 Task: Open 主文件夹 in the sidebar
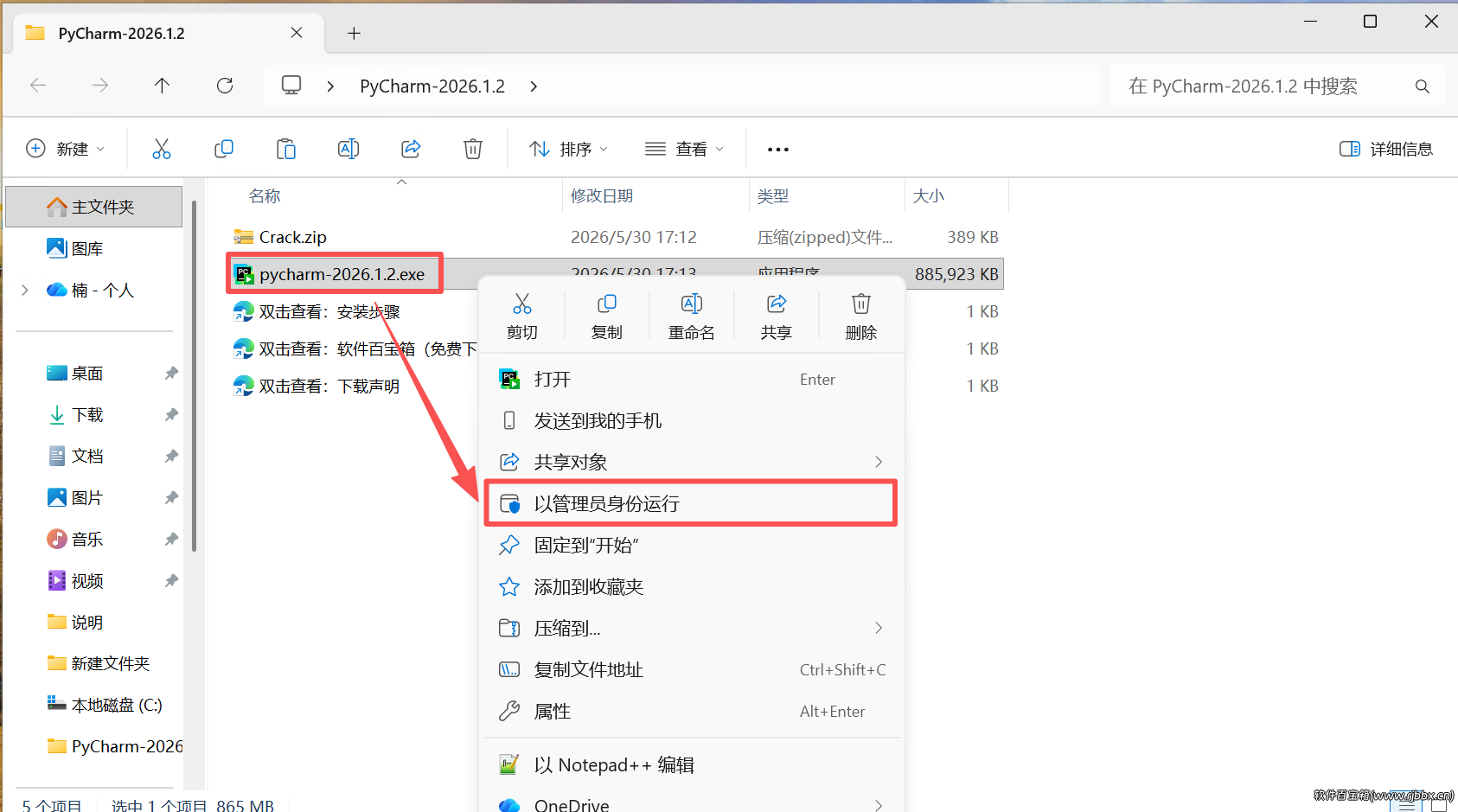point(94,207)
